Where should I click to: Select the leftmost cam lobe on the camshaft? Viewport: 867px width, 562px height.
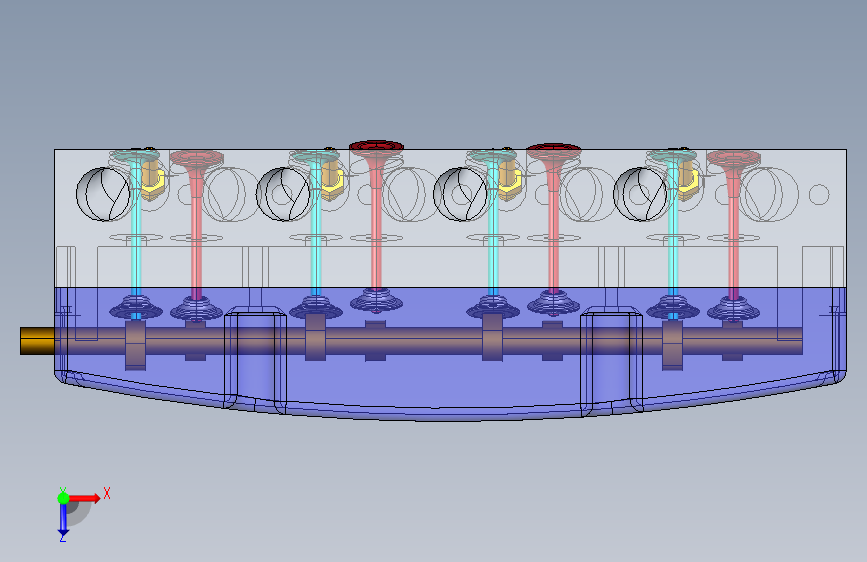[135, 344]
